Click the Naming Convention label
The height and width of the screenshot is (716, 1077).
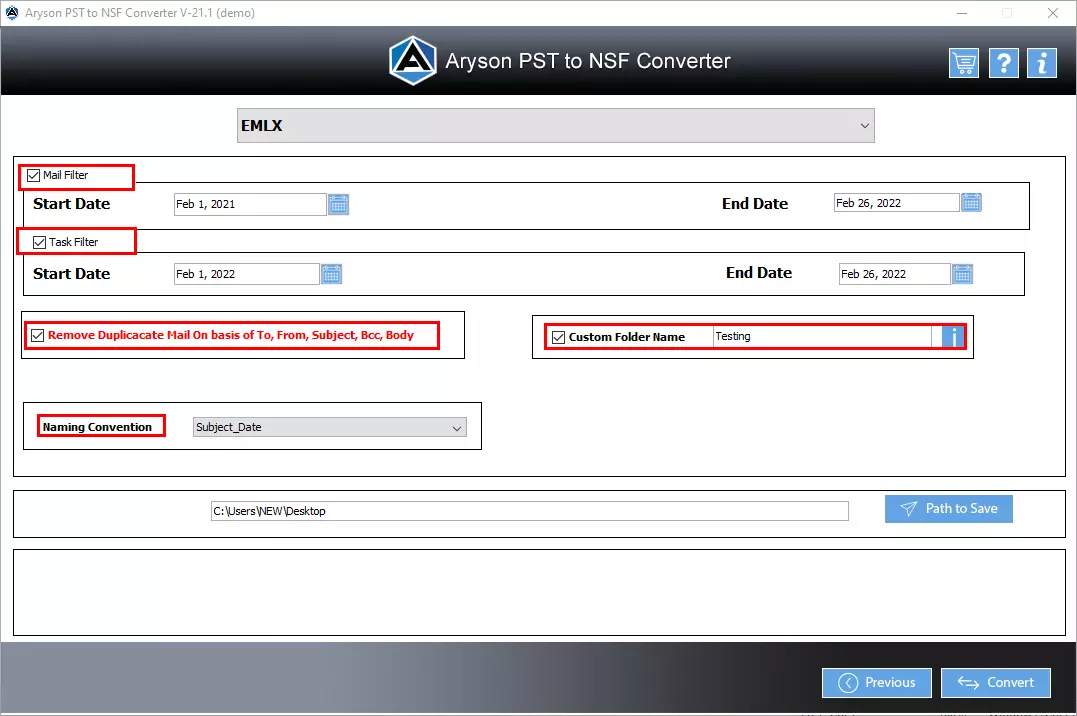pos(98,427)
